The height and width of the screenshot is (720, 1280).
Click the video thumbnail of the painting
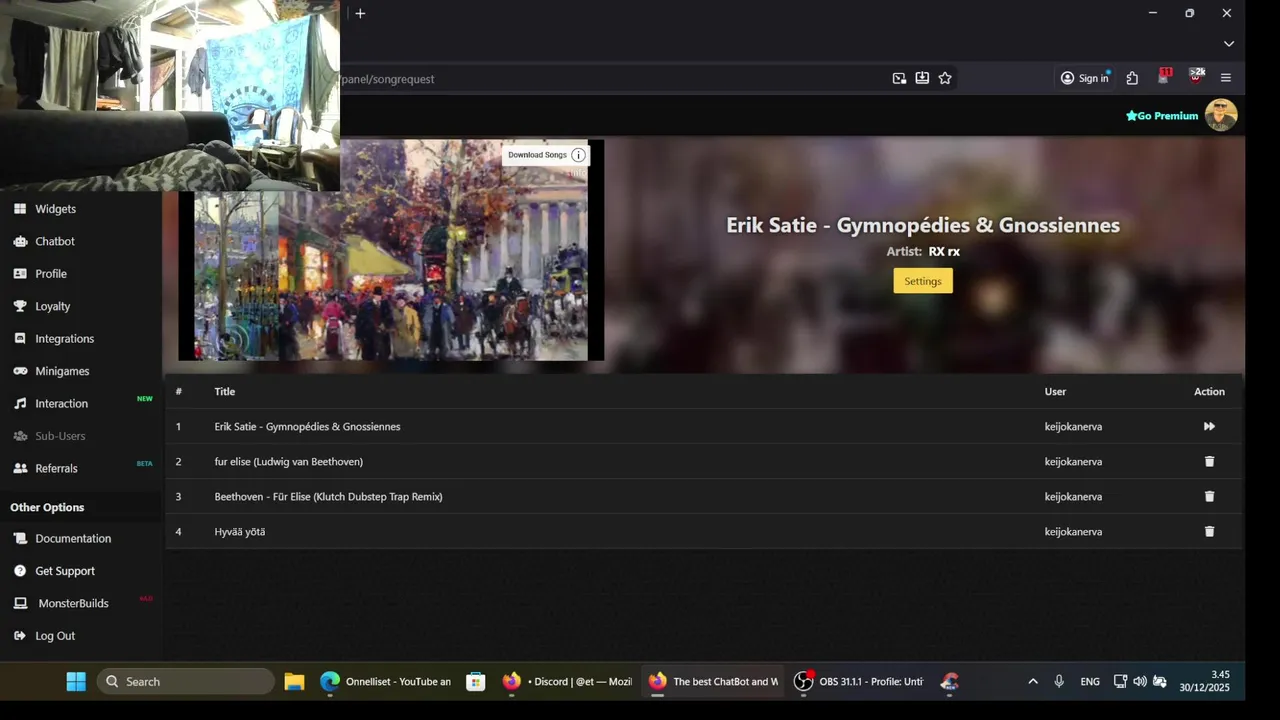coord(391,250)
